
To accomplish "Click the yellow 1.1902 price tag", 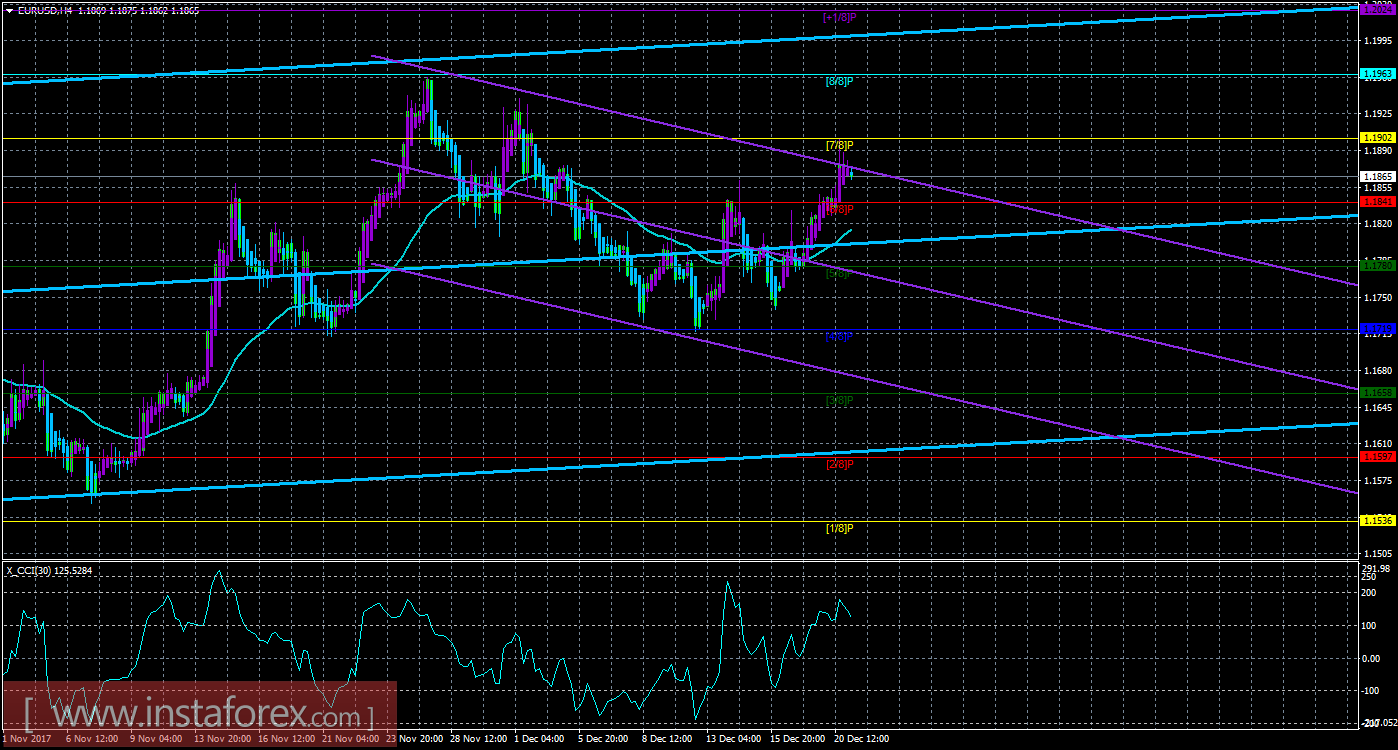I will pyautogui.click(x=1378, y=138).
